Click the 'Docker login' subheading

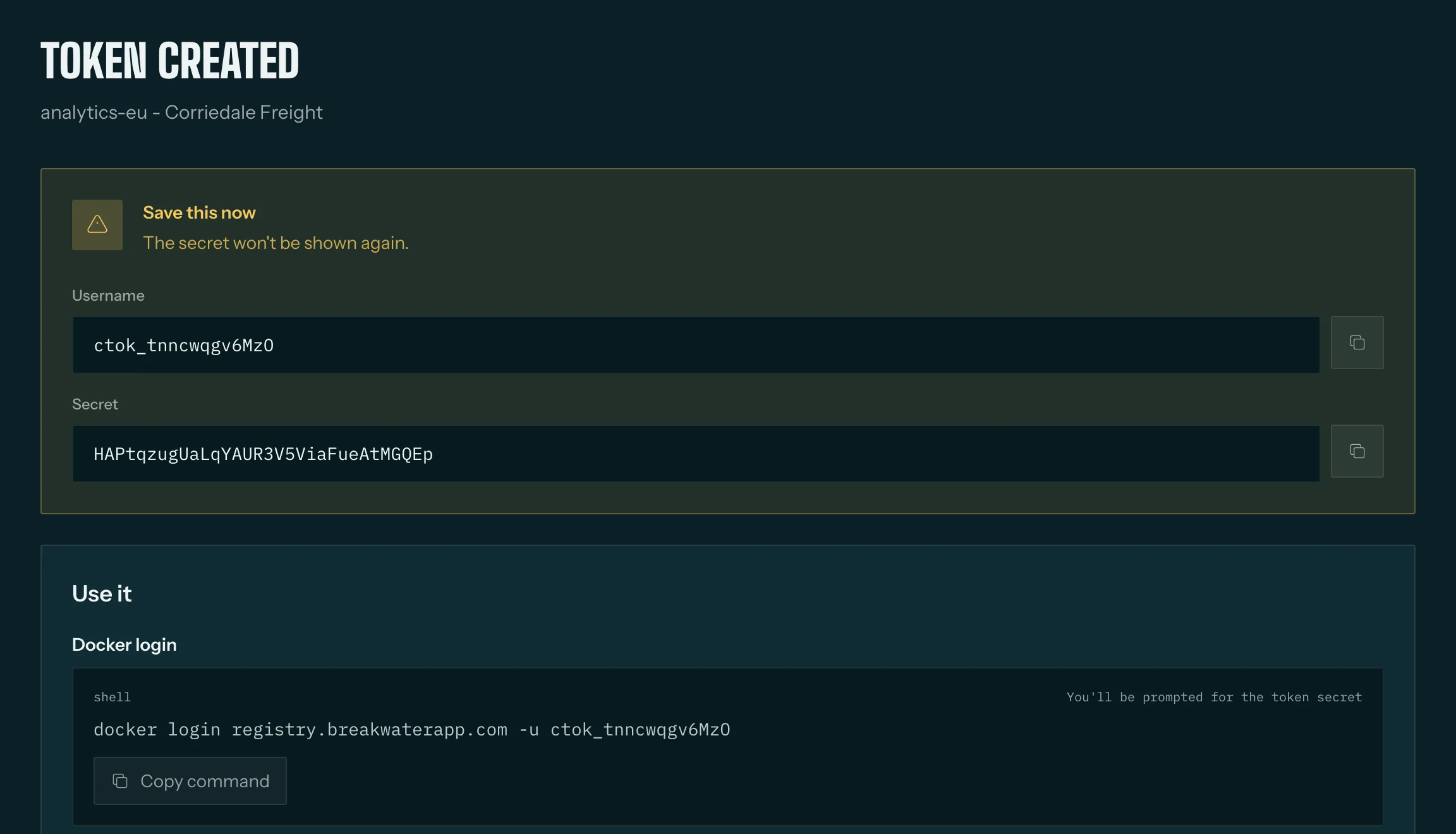124,644
